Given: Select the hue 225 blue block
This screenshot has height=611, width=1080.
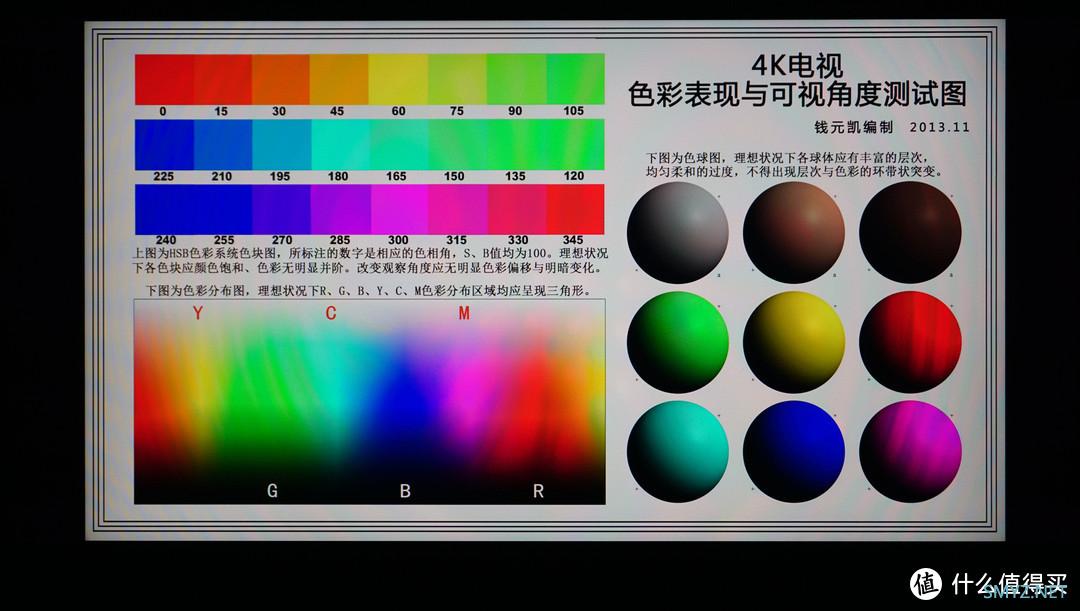Looking at the screenshot, I should coord(164,145).
